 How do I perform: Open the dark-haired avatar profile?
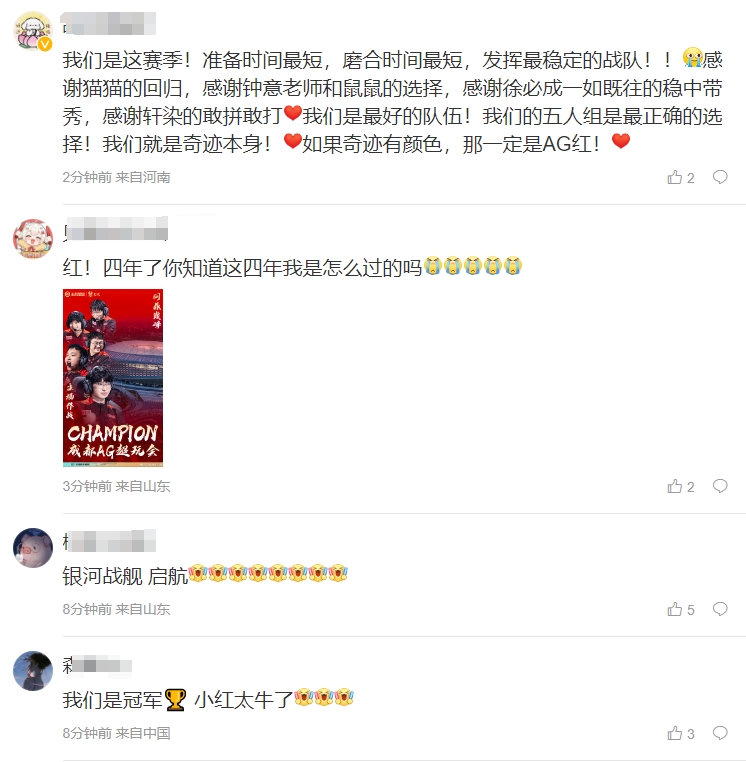tap(33, 671)
